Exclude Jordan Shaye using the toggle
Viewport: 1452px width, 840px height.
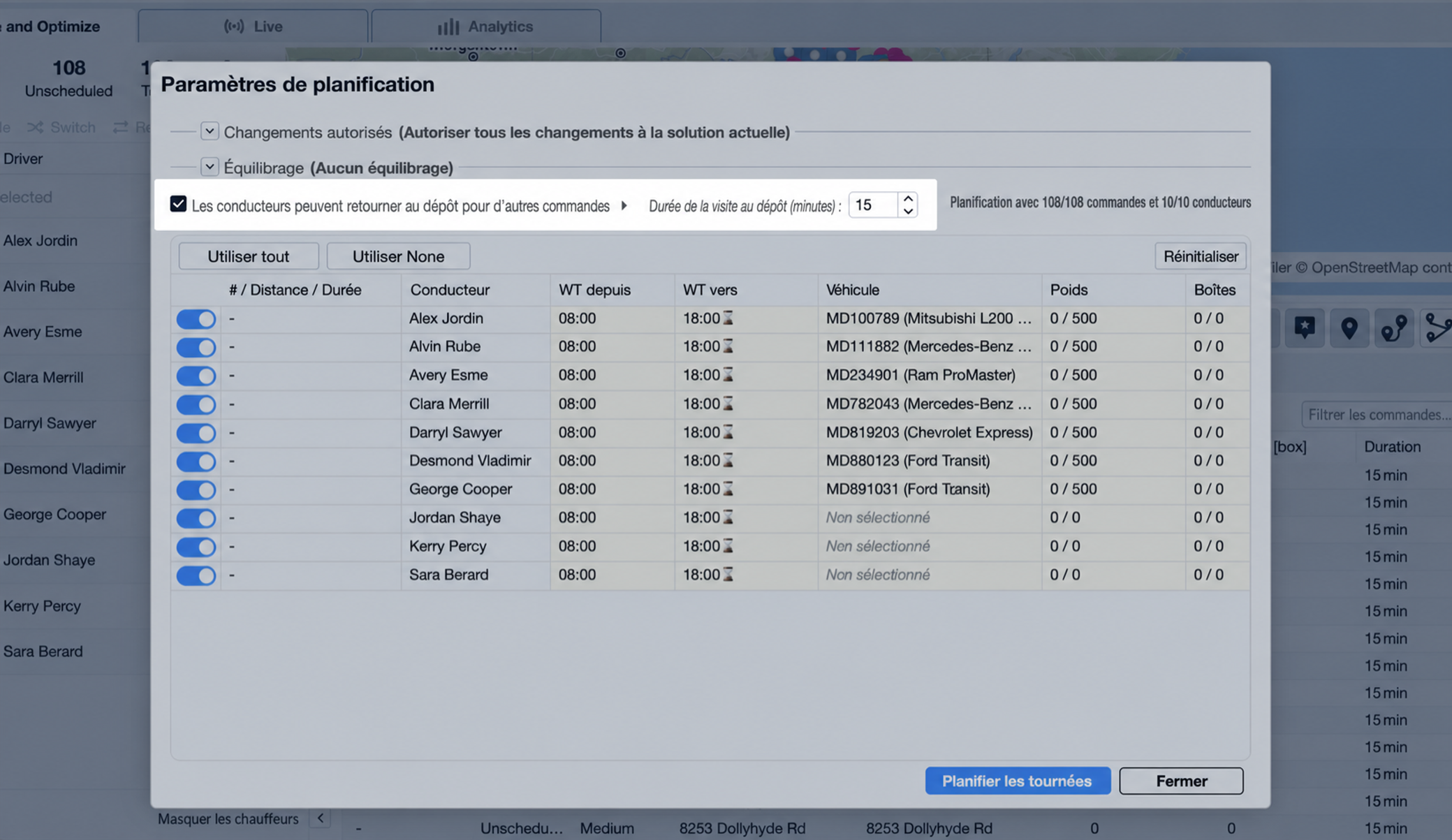pos(196,518)
